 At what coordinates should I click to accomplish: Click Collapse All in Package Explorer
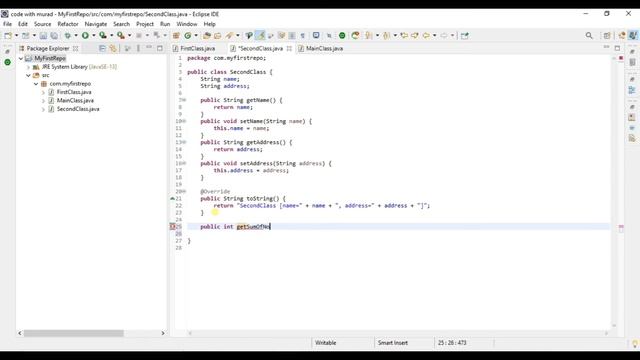coord(102,48)
